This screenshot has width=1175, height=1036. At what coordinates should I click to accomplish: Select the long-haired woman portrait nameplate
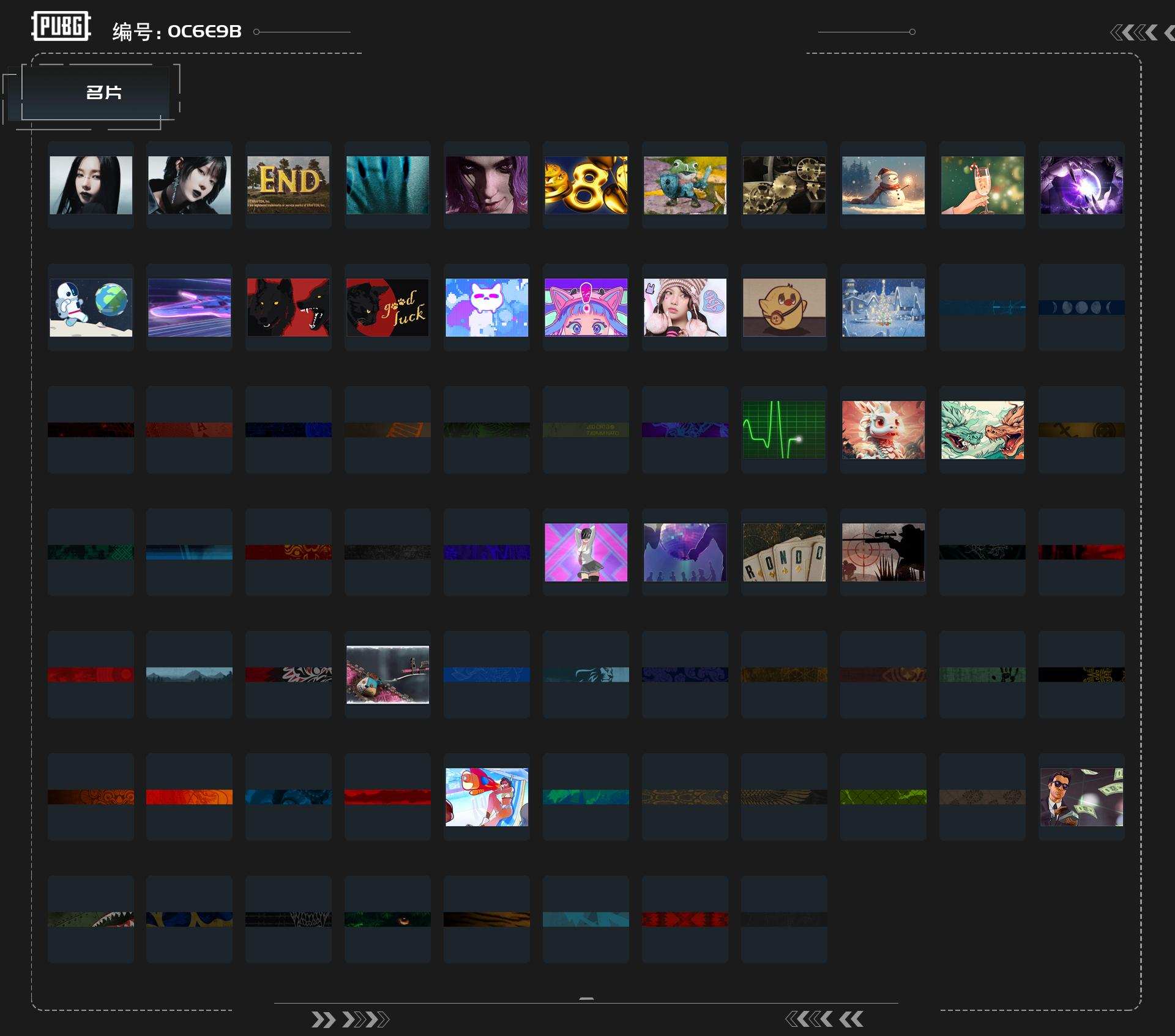click(x=91, y=185)
